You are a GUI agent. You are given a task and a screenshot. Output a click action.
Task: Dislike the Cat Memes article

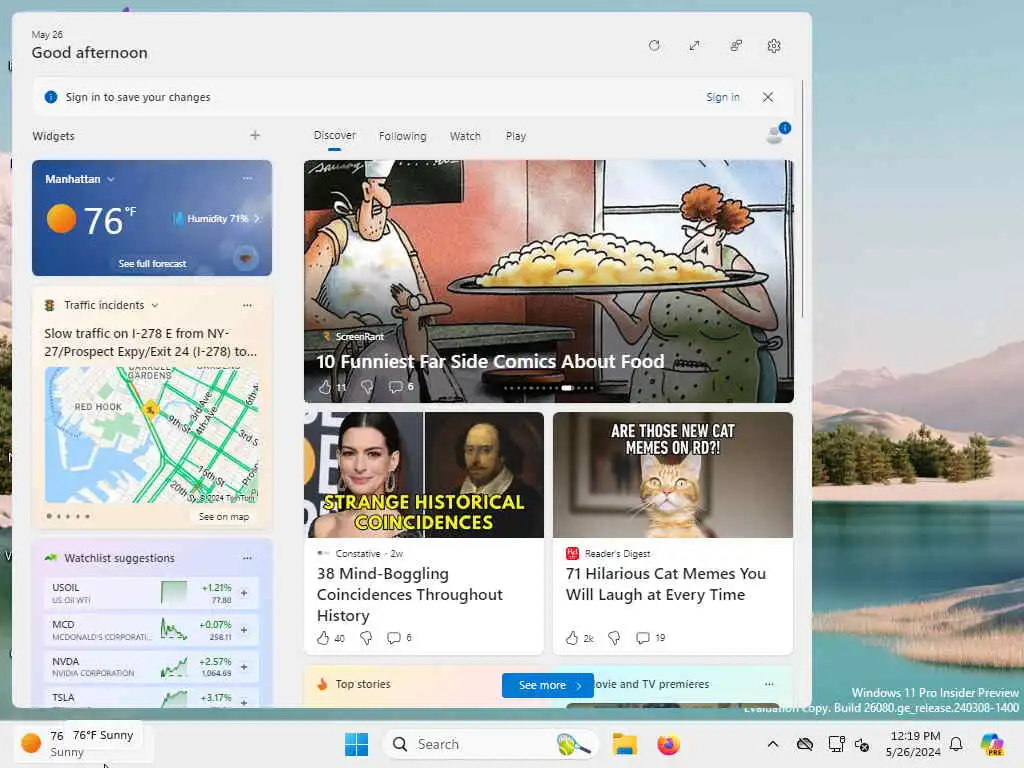pyautogui.click(x=615, y=638)
